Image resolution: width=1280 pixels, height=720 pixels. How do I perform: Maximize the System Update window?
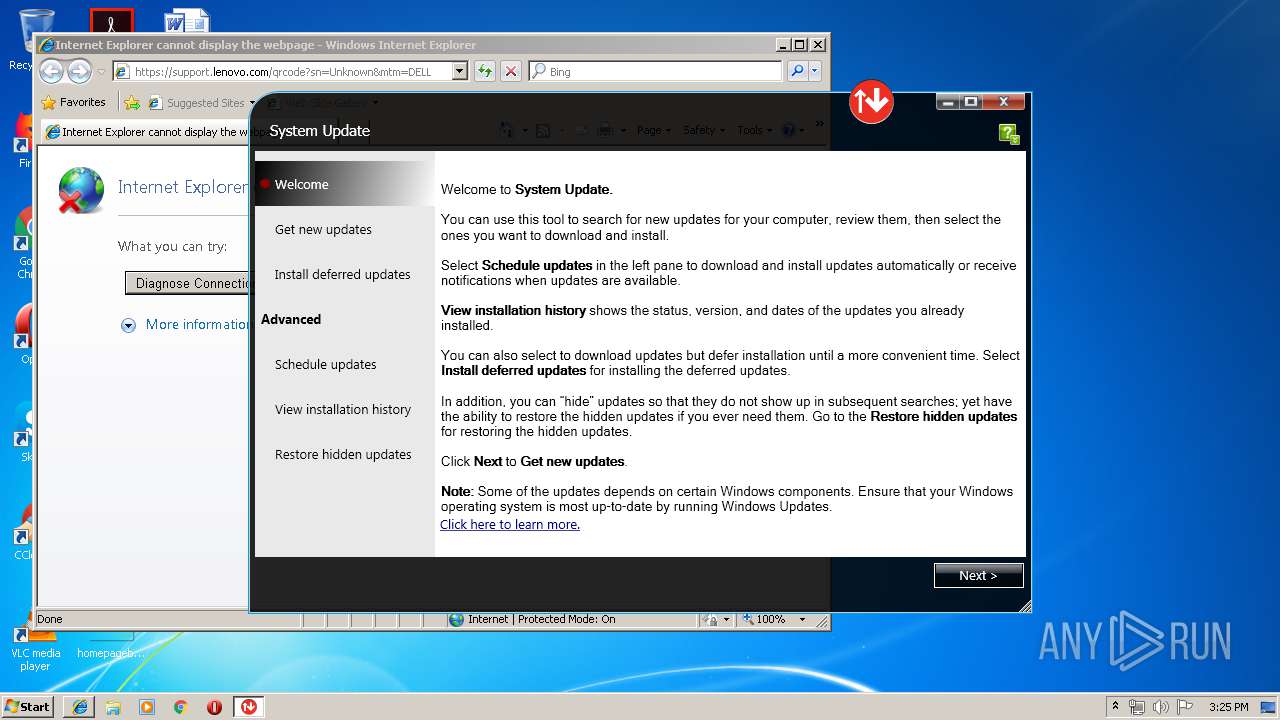[x=971, y=101]
